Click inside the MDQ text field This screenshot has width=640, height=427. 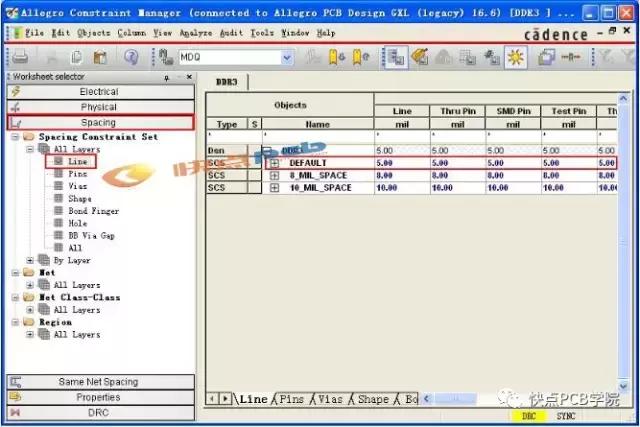tap(230, 58)
